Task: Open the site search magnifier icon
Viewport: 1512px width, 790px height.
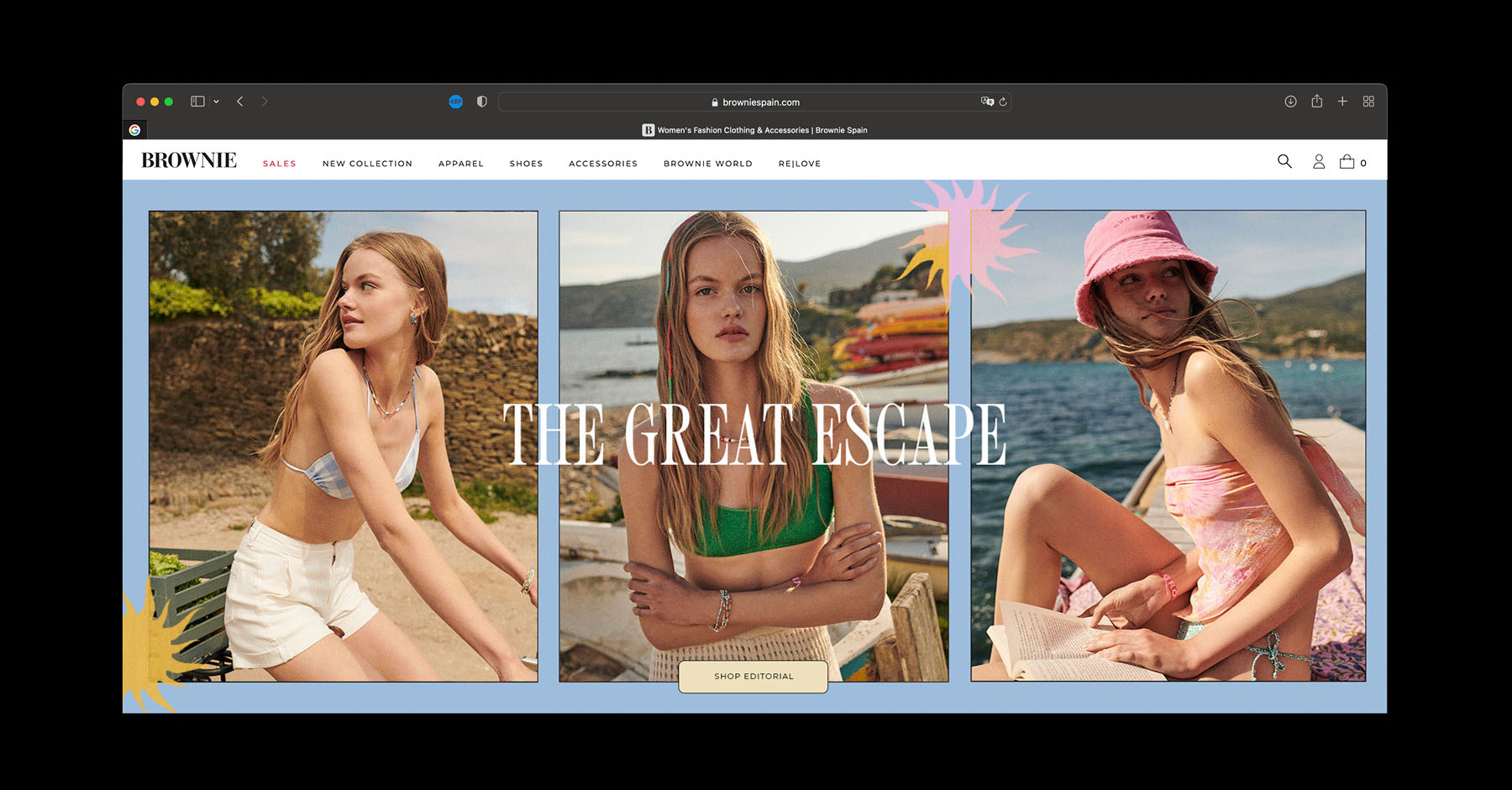Action: click(1284, 161)
